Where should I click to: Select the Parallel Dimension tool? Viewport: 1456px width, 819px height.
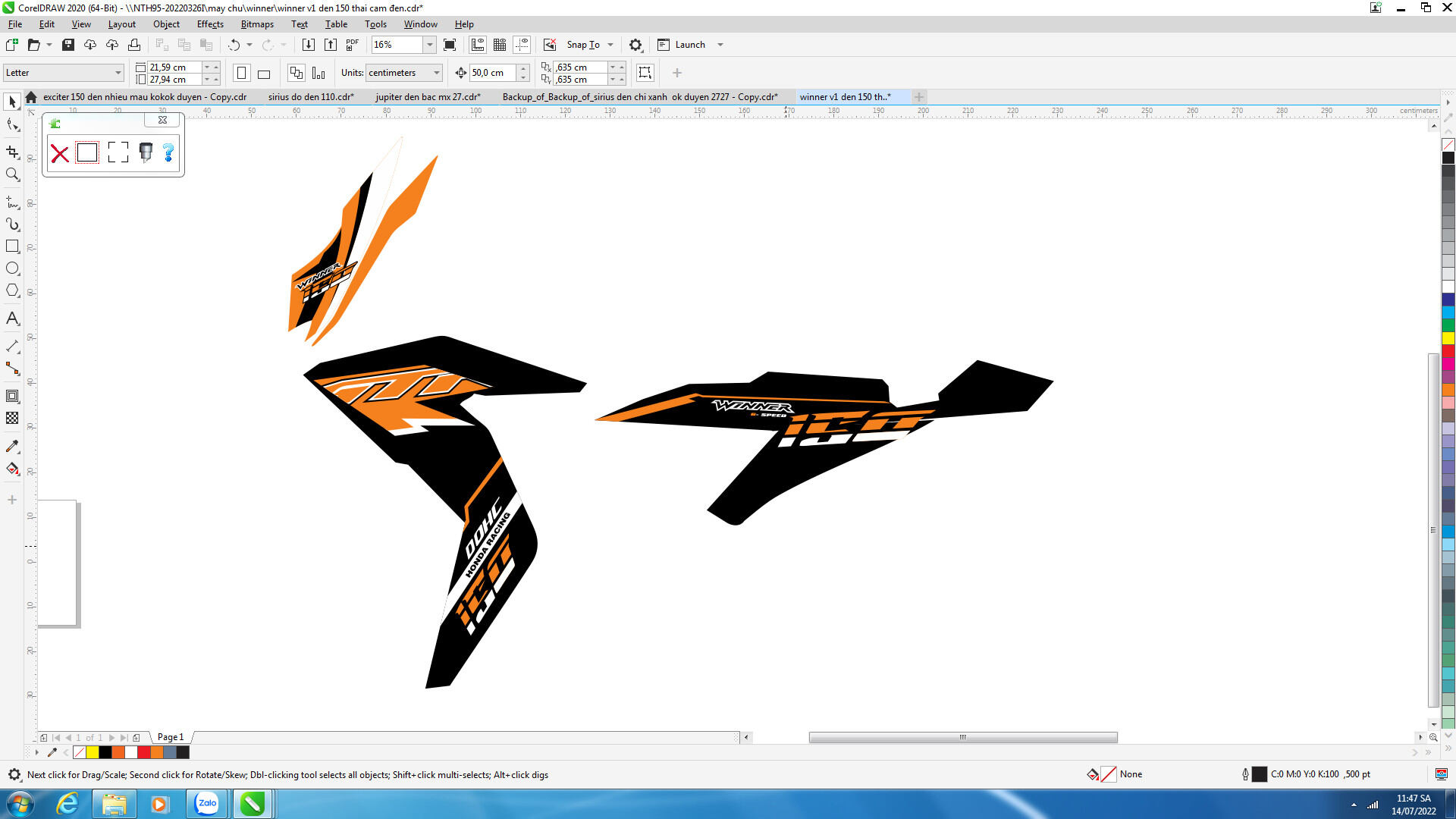pos(12,347)
